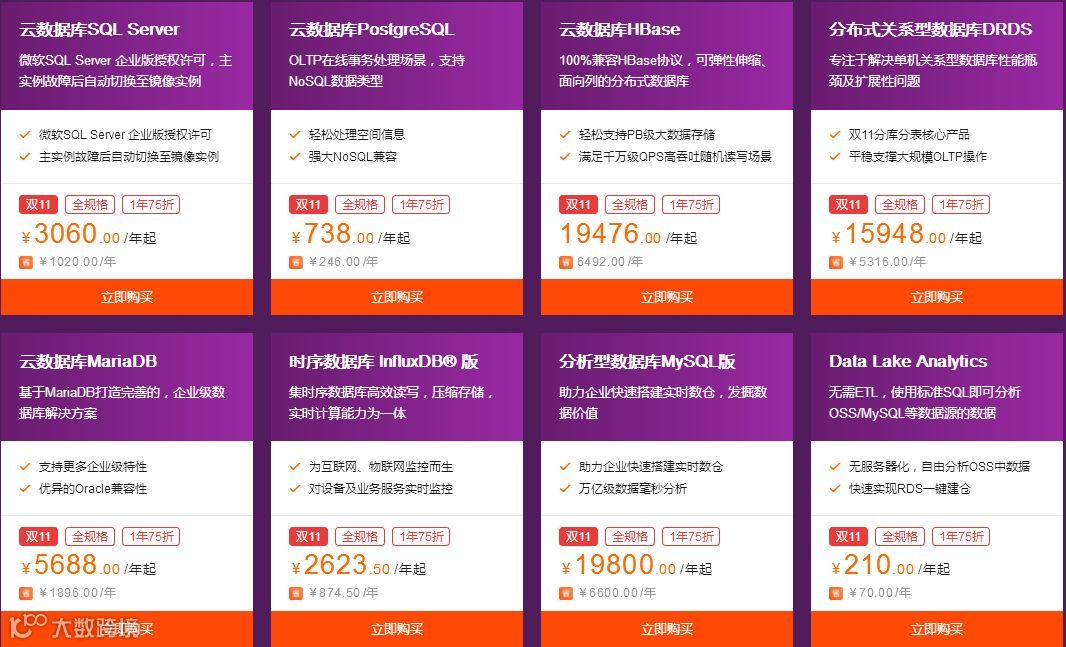Click feature text 无服务器化，自由分析OSS中数据

point(939,466)
